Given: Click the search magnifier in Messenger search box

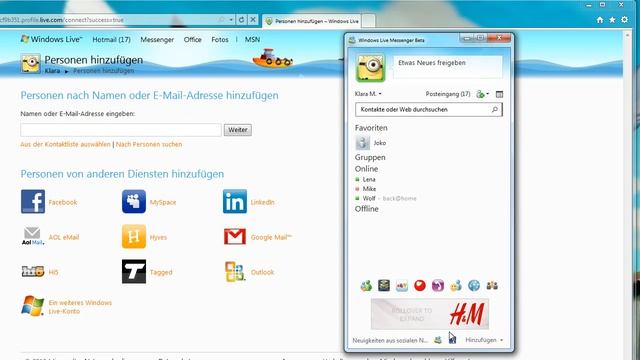Looking at the screenshot, I should [x=495, y=109].
